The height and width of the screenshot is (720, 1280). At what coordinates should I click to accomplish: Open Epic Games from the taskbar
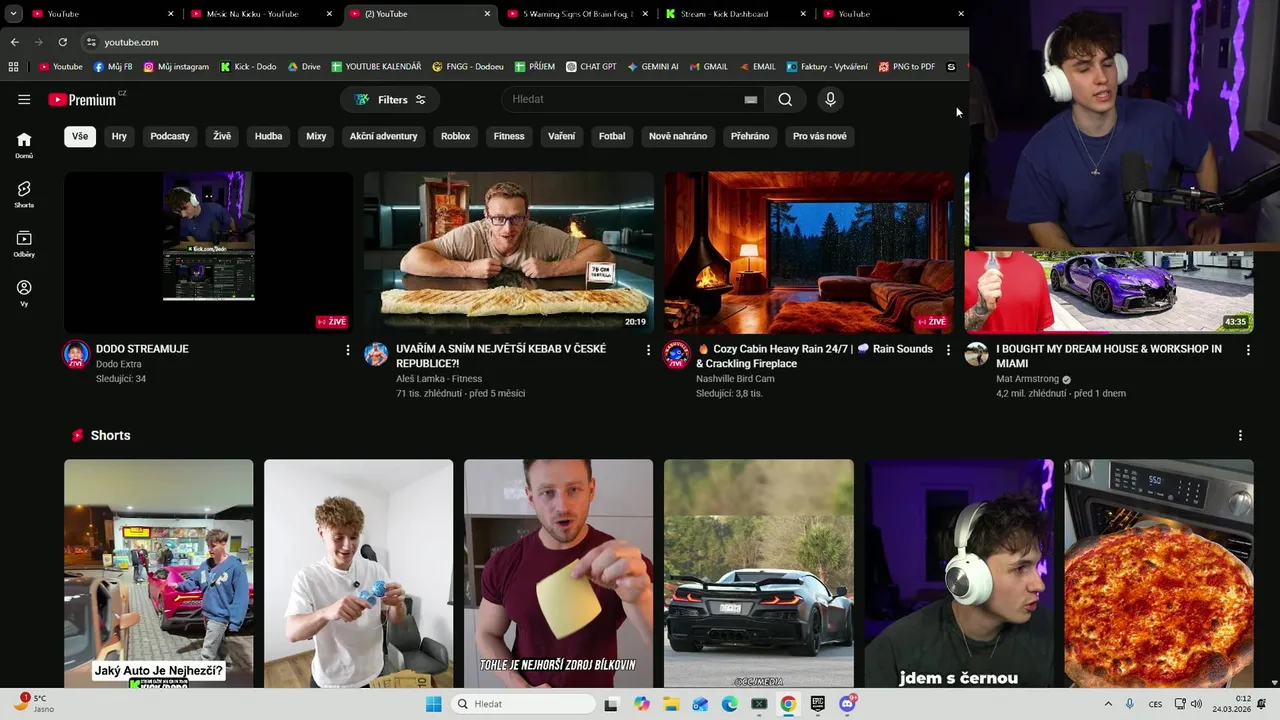818,704
